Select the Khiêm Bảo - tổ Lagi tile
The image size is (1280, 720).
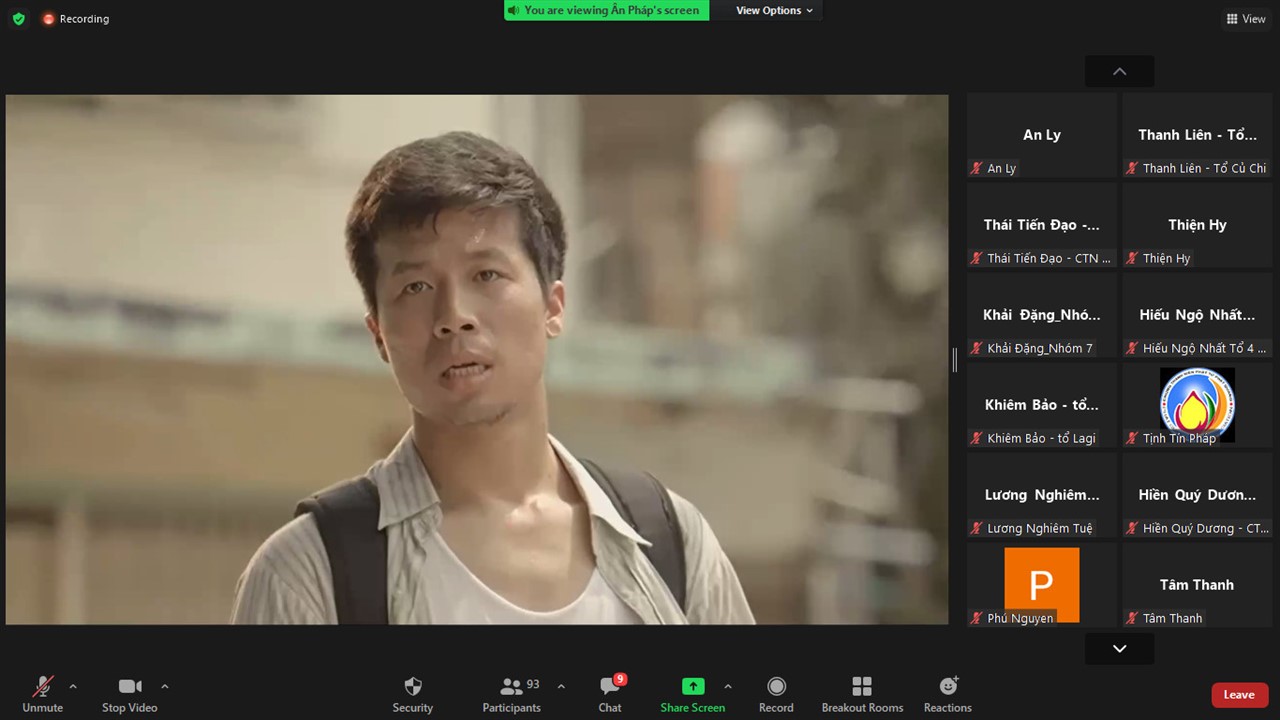[x=1042, y=405]
